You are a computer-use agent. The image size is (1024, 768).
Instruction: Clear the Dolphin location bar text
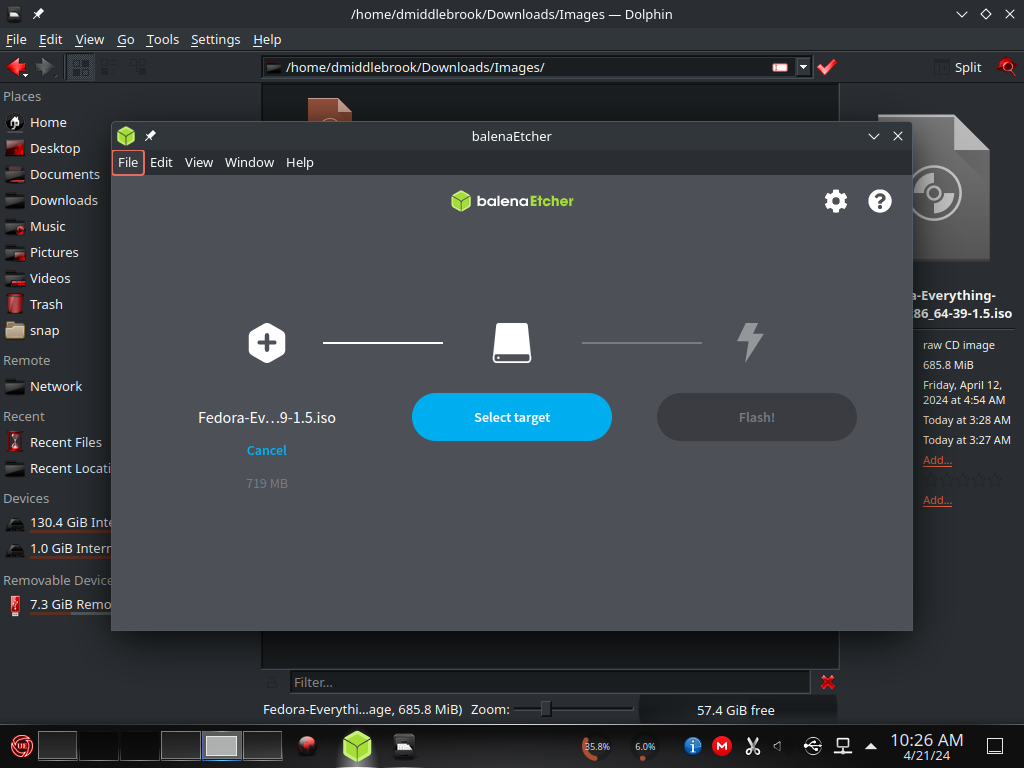pos(780,67)
